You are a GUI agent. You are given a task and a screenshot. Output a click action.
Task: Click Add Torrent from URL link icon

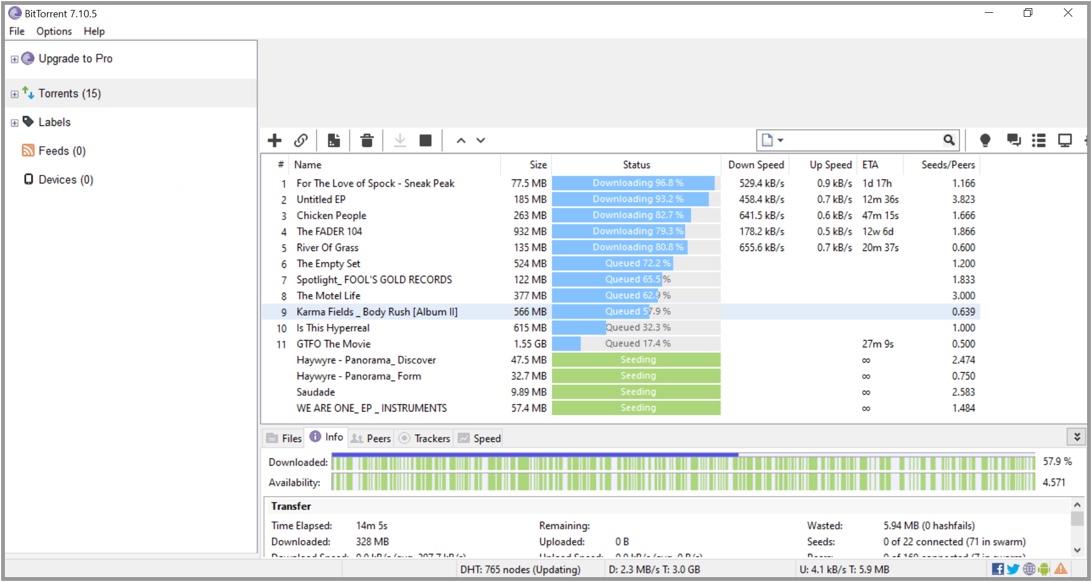pyautogui.click(x=301, y=141)
